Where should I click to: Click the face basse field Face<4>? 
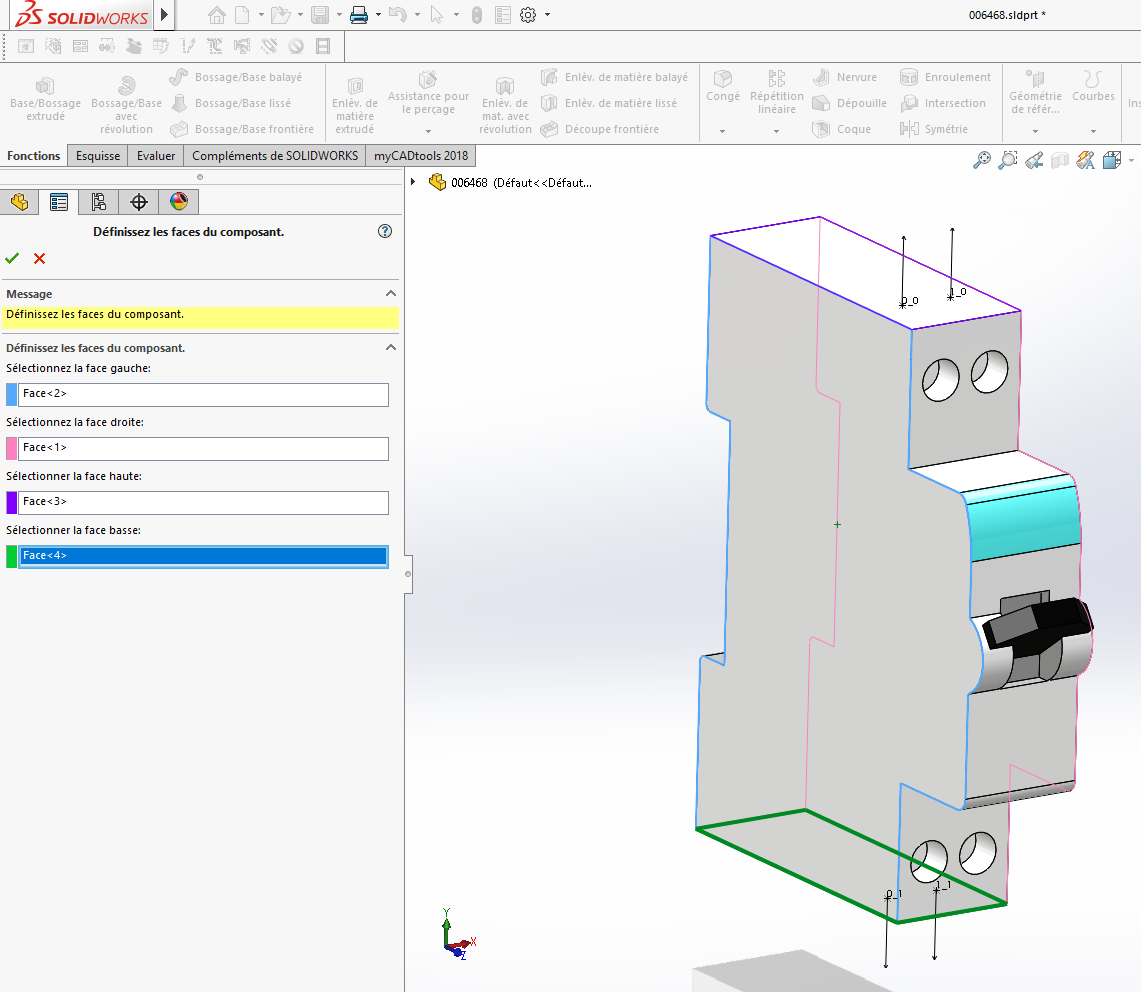pyautogui.click(x=203, y=556)
